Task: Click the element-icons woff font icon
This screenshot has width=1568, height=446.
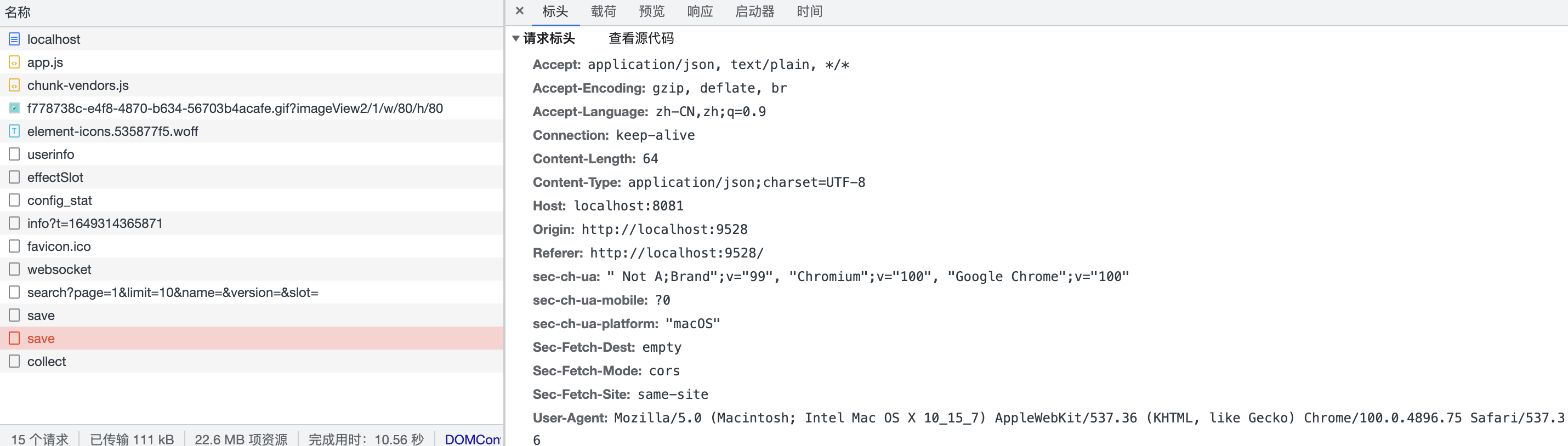Action: (14, 131)
